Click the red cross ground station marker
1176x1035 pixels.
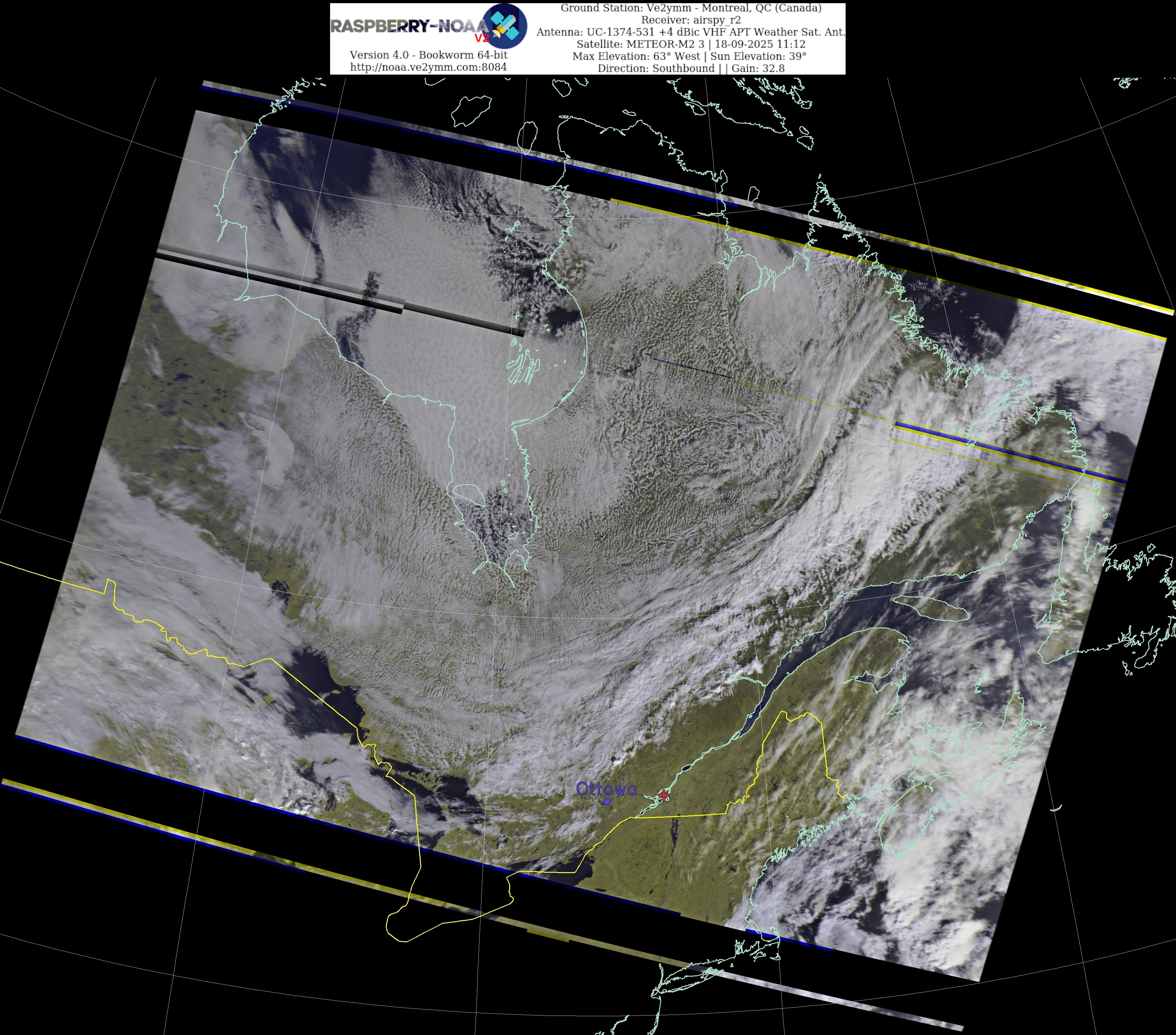point(664,795)
